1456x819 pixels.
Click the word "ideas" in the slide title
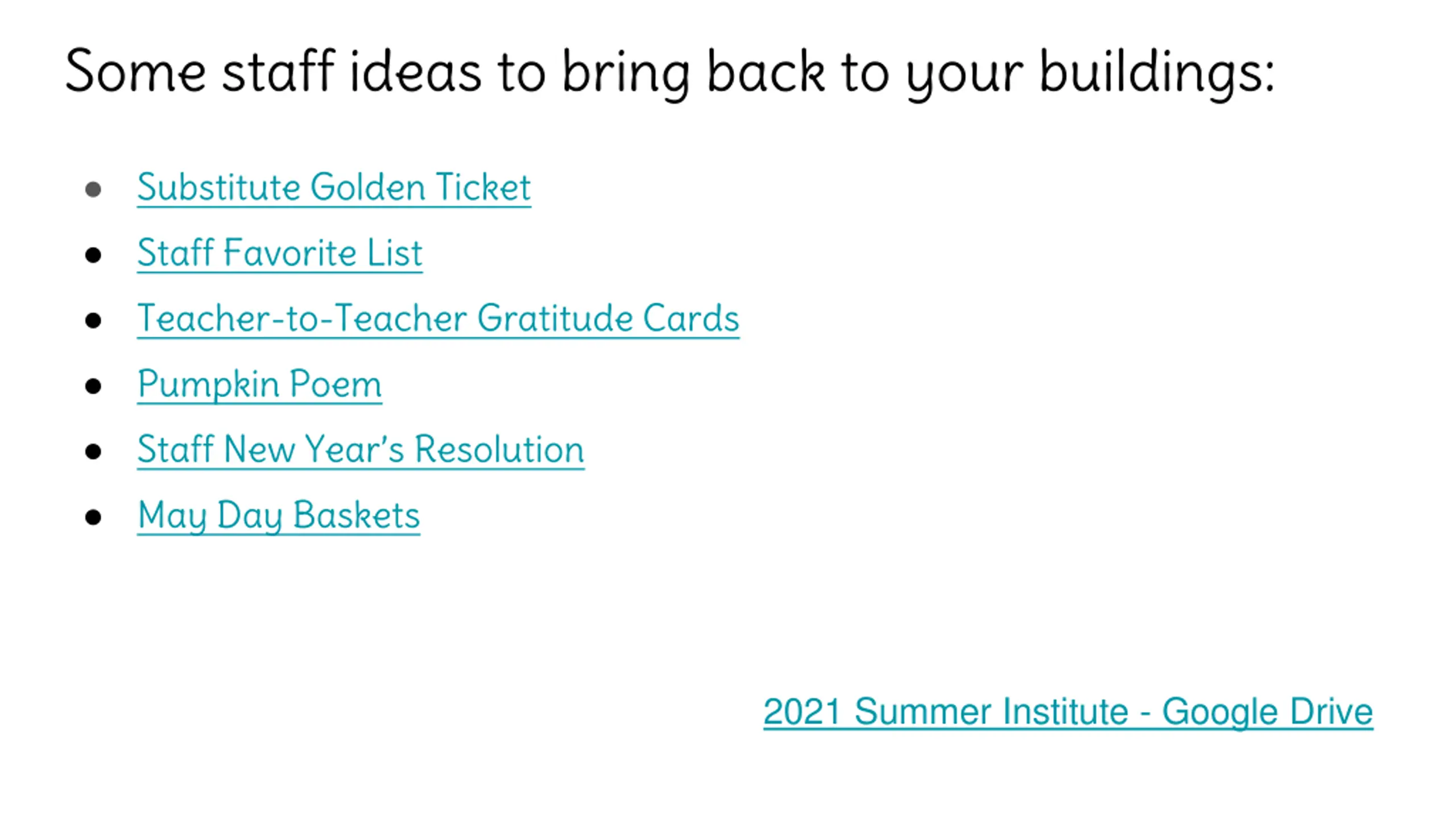click(416, 71)
